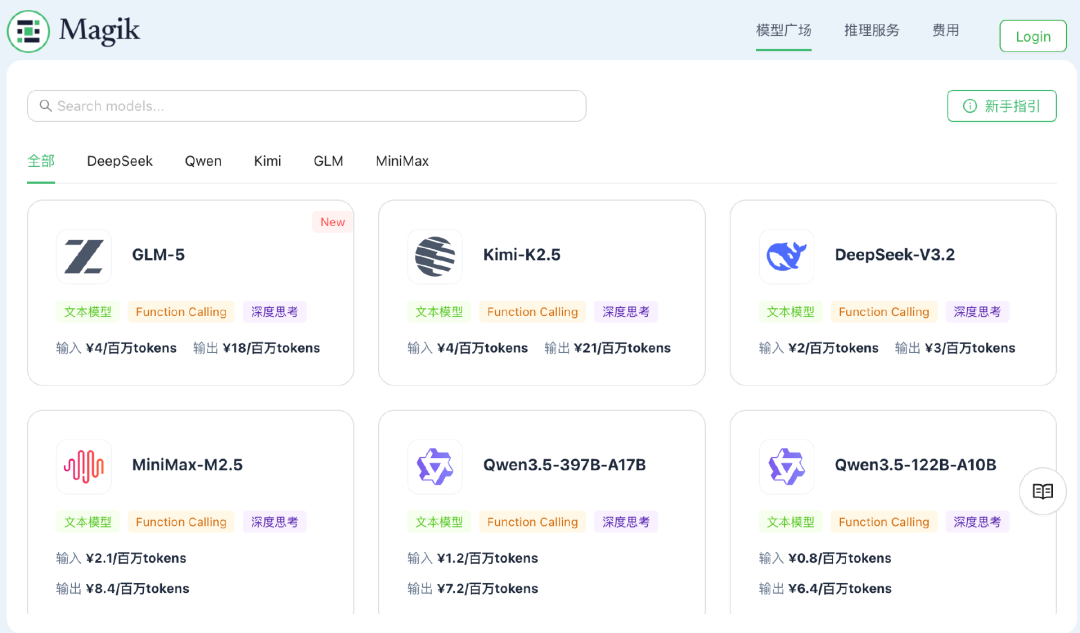Click the search magnifier icon

pos(45,106)
